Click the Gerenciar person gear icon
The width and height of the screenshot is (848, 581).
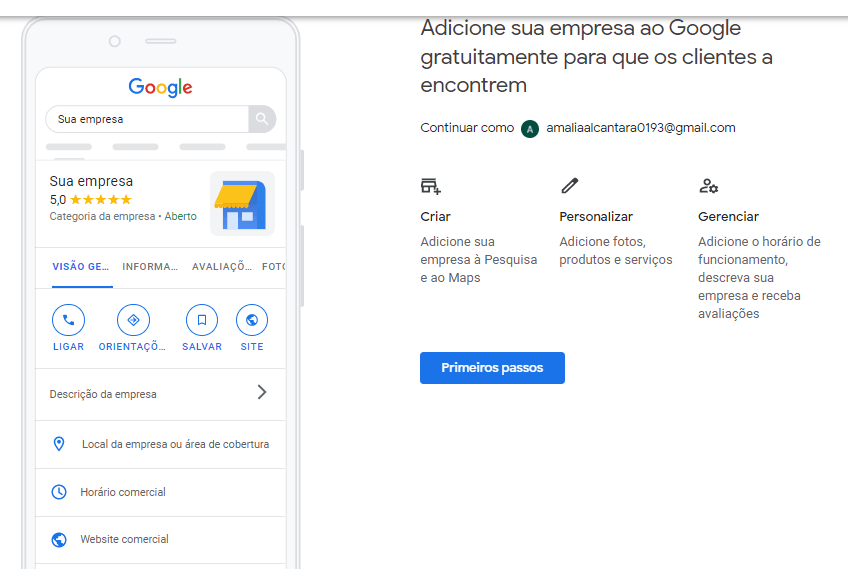[x=708, y=186]
